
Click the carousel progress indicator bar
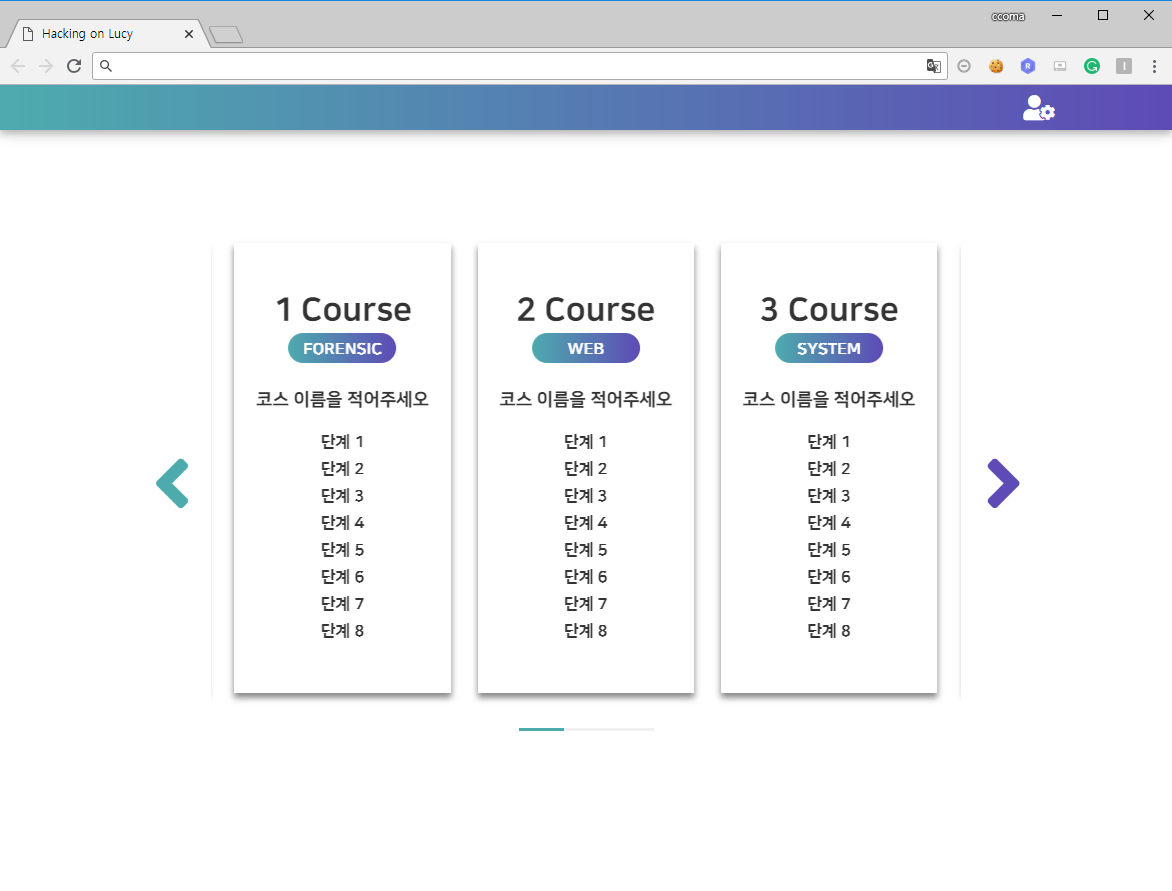click(586, 729)
